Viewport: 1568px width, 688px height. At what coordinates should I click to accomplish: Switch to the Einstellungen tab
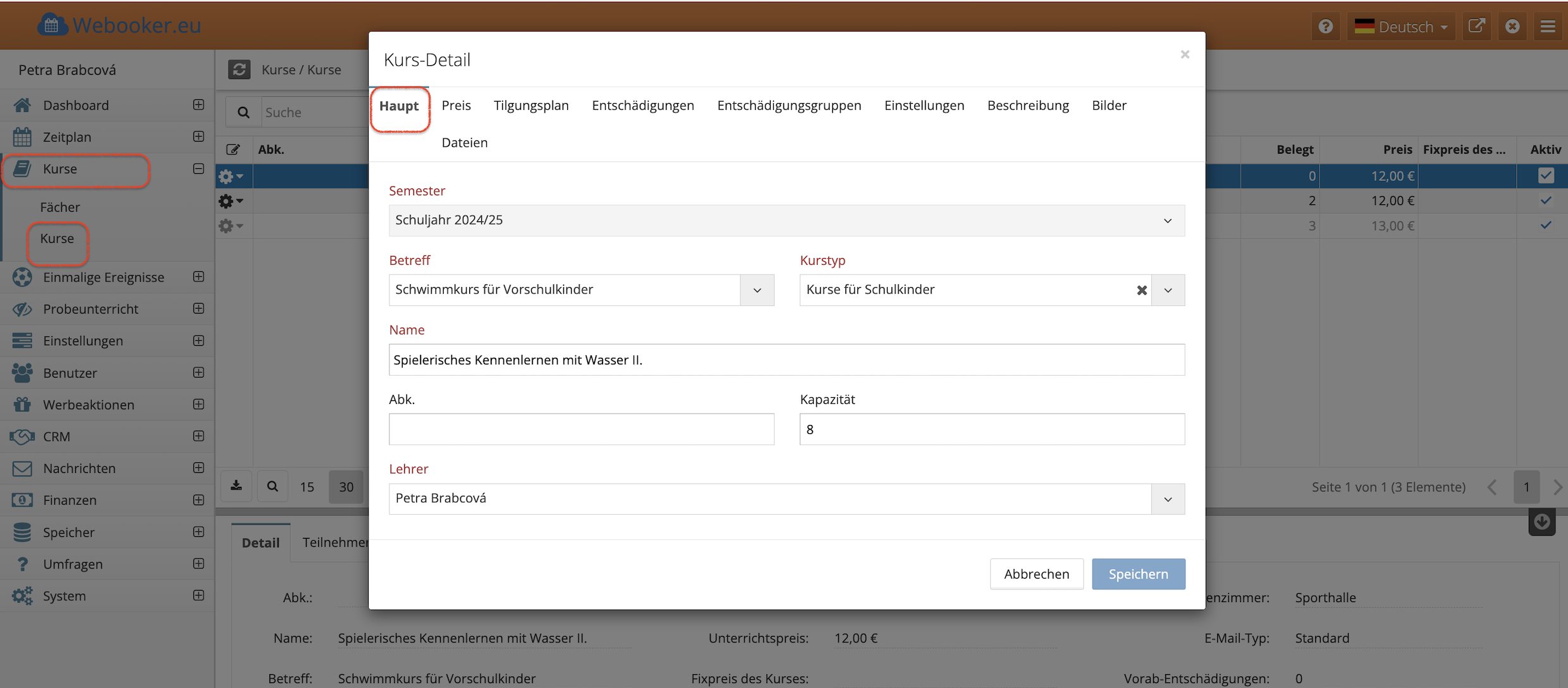(924, 106)
